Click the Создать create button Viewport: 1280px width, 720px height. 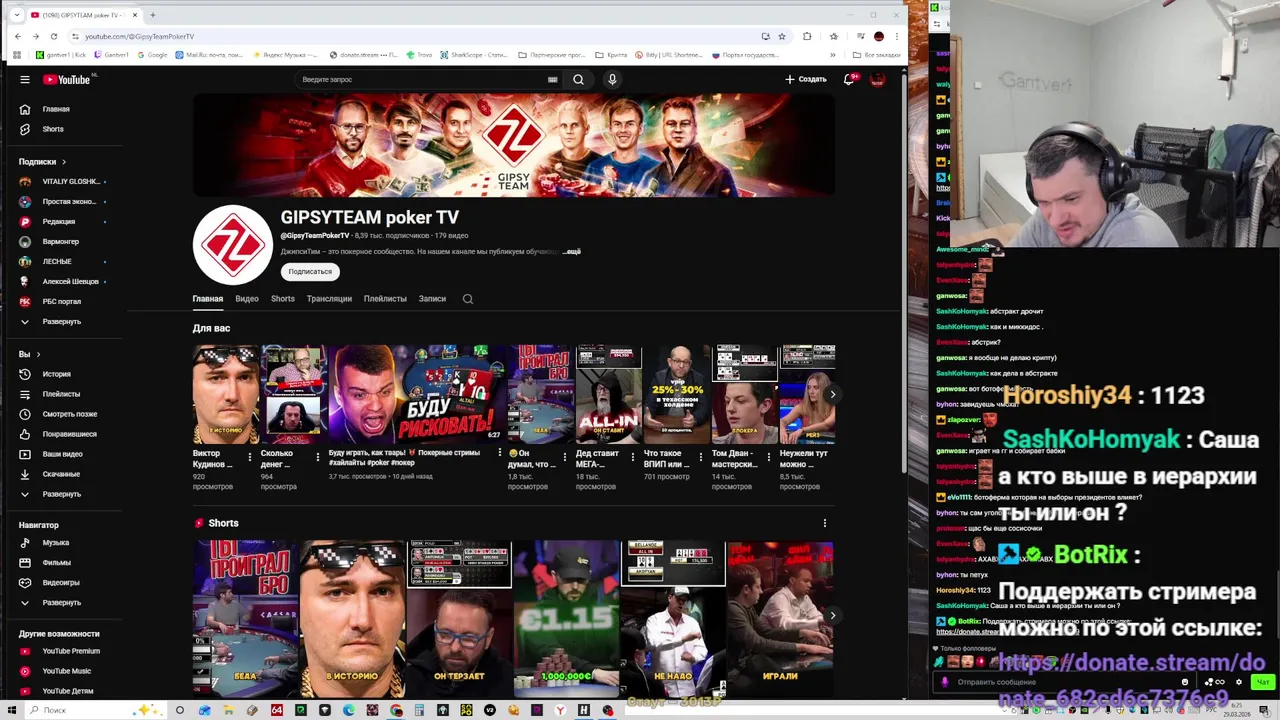[806, 79]
